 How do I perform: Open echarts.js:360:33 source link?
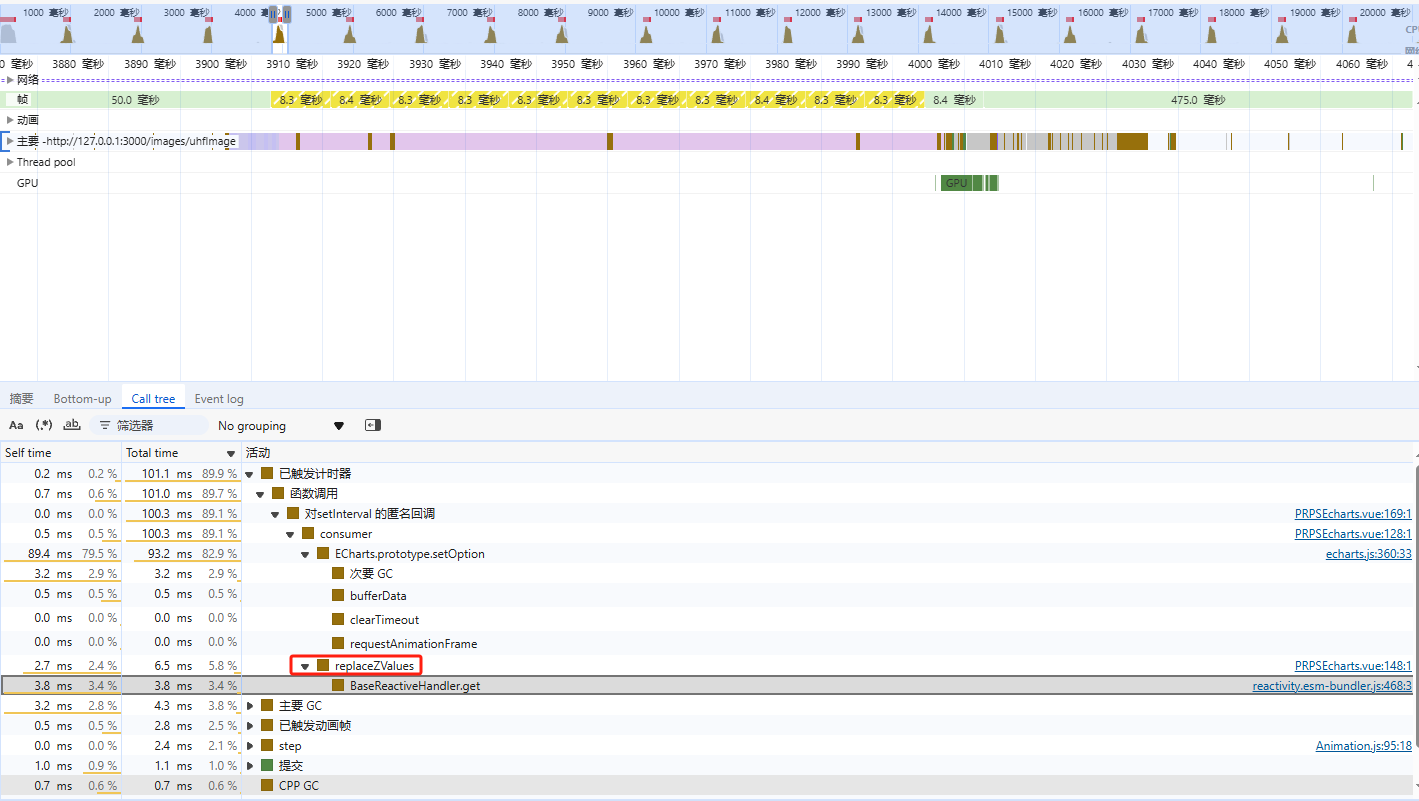pyautogui.click(x=1368, y=554)
